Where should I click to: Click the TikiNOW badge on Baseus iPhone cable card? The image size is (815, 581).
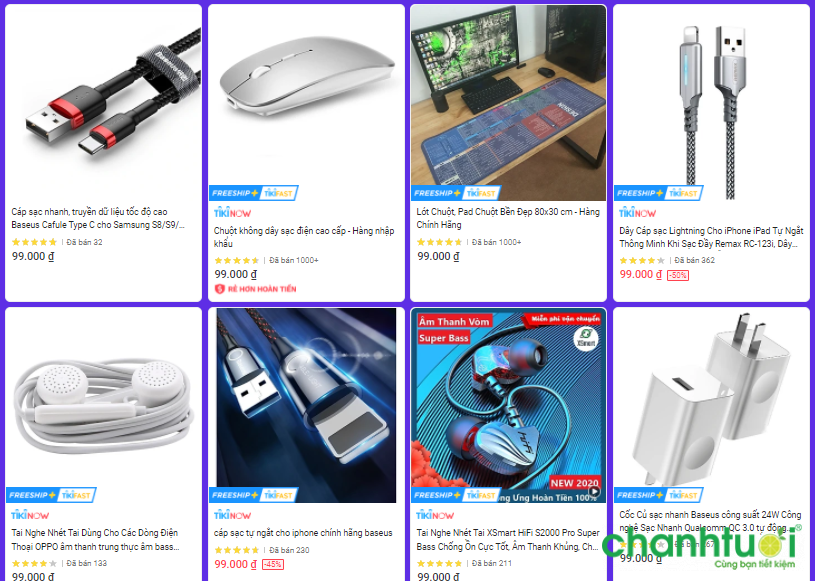tap(232, 516)
